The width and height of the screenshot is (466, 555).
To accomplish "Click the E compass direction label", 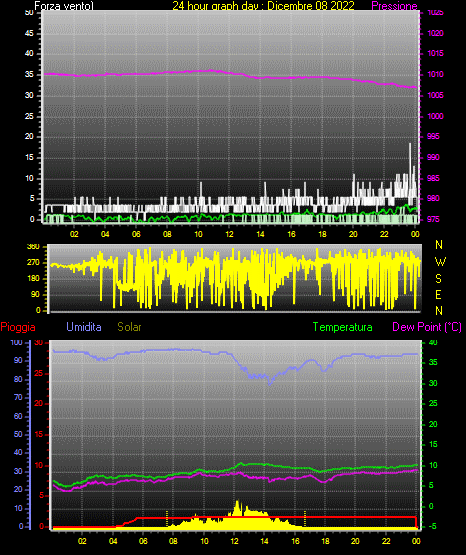I will pos(438,294).
